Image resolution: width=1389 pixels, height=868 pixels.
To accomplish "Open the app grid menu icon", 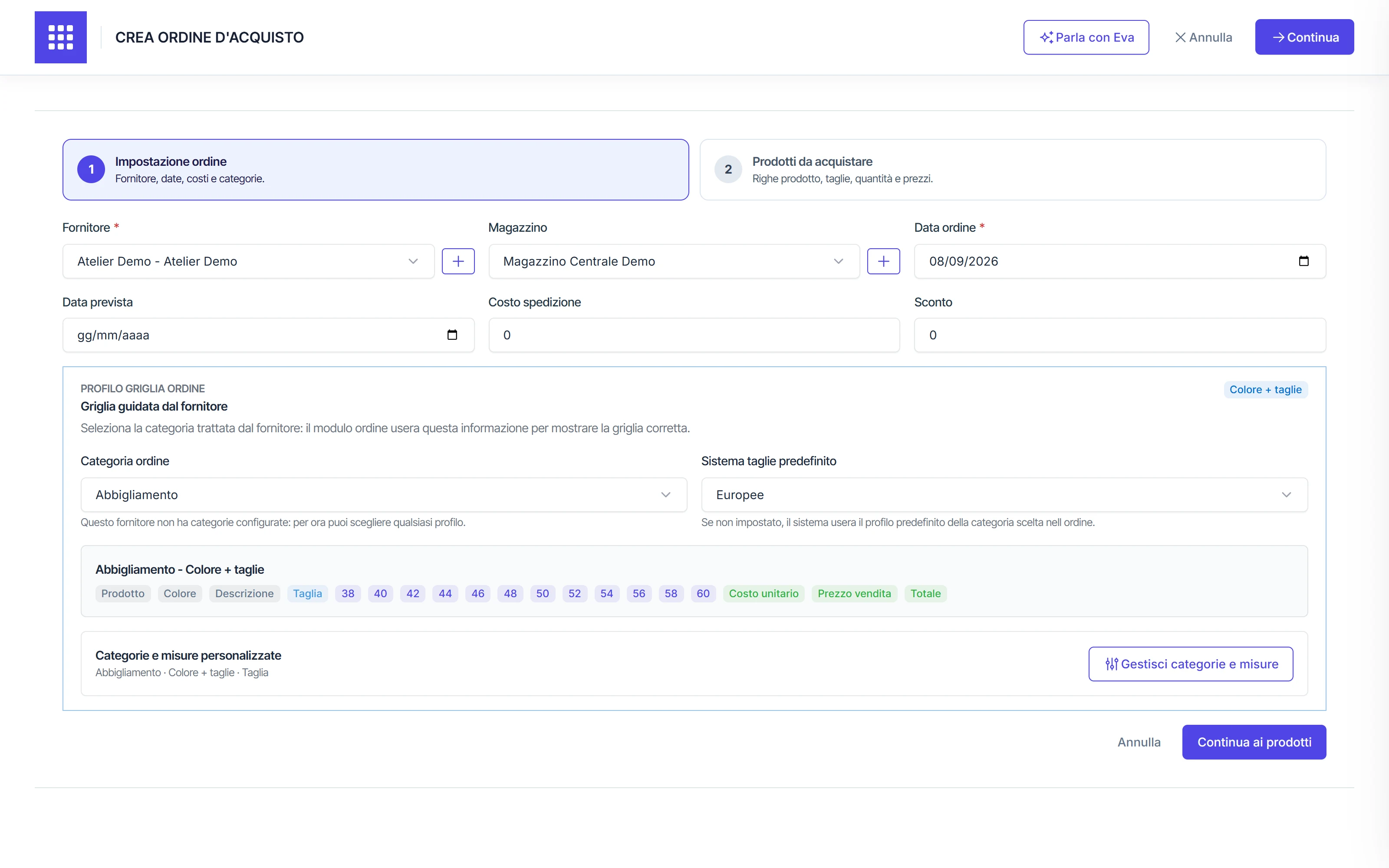I will pos(60,37).
